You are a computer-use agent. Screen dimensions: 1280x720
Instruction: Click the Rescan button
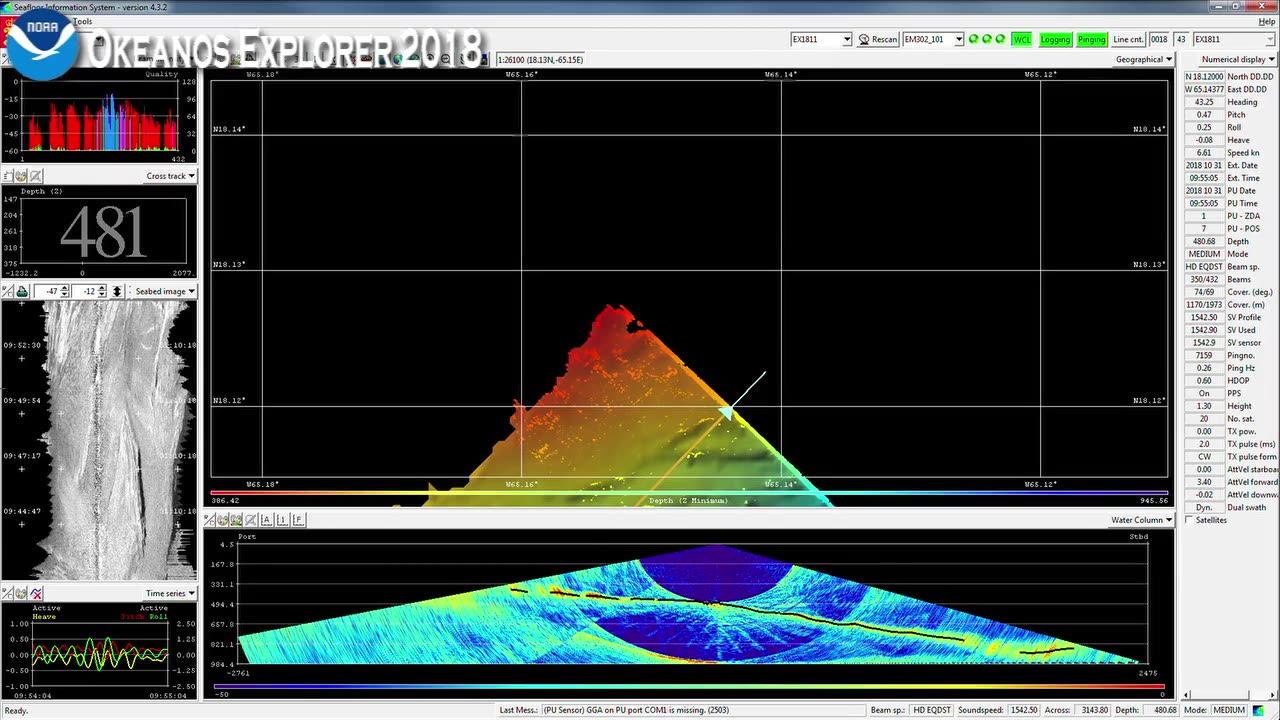click(879, 39)
